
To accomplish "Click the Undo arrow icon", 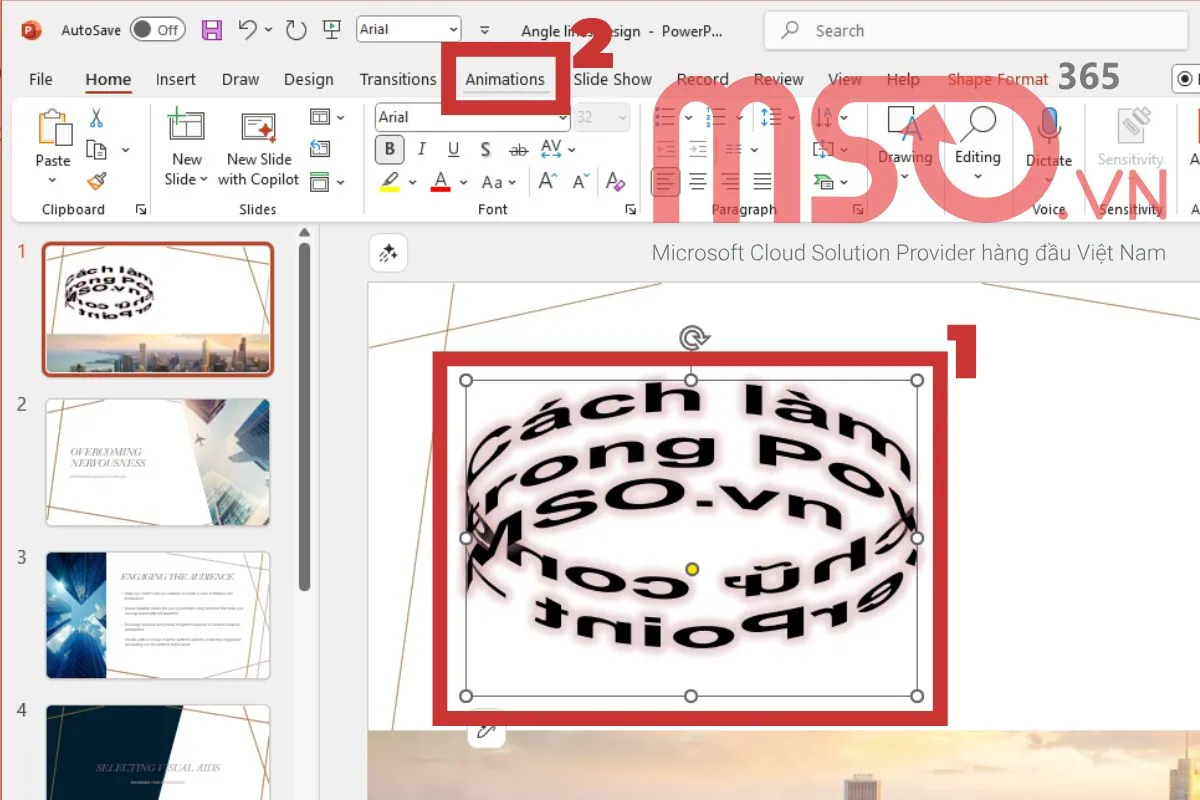I will [x=248, y=30].
